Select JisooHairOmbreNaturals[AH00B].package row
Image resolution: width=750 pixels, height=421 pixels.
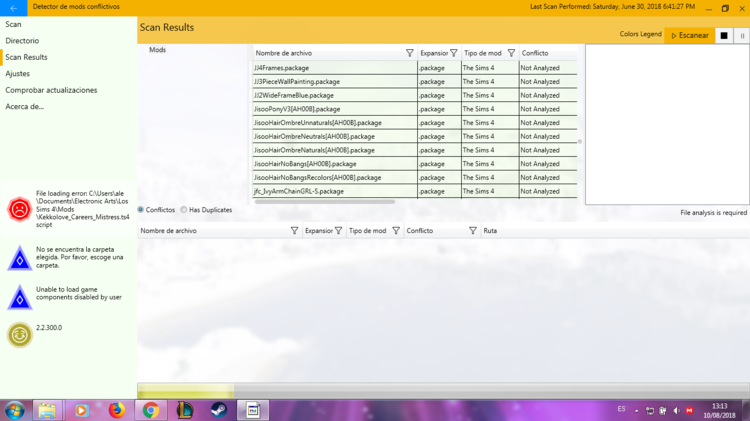point(415,150)
